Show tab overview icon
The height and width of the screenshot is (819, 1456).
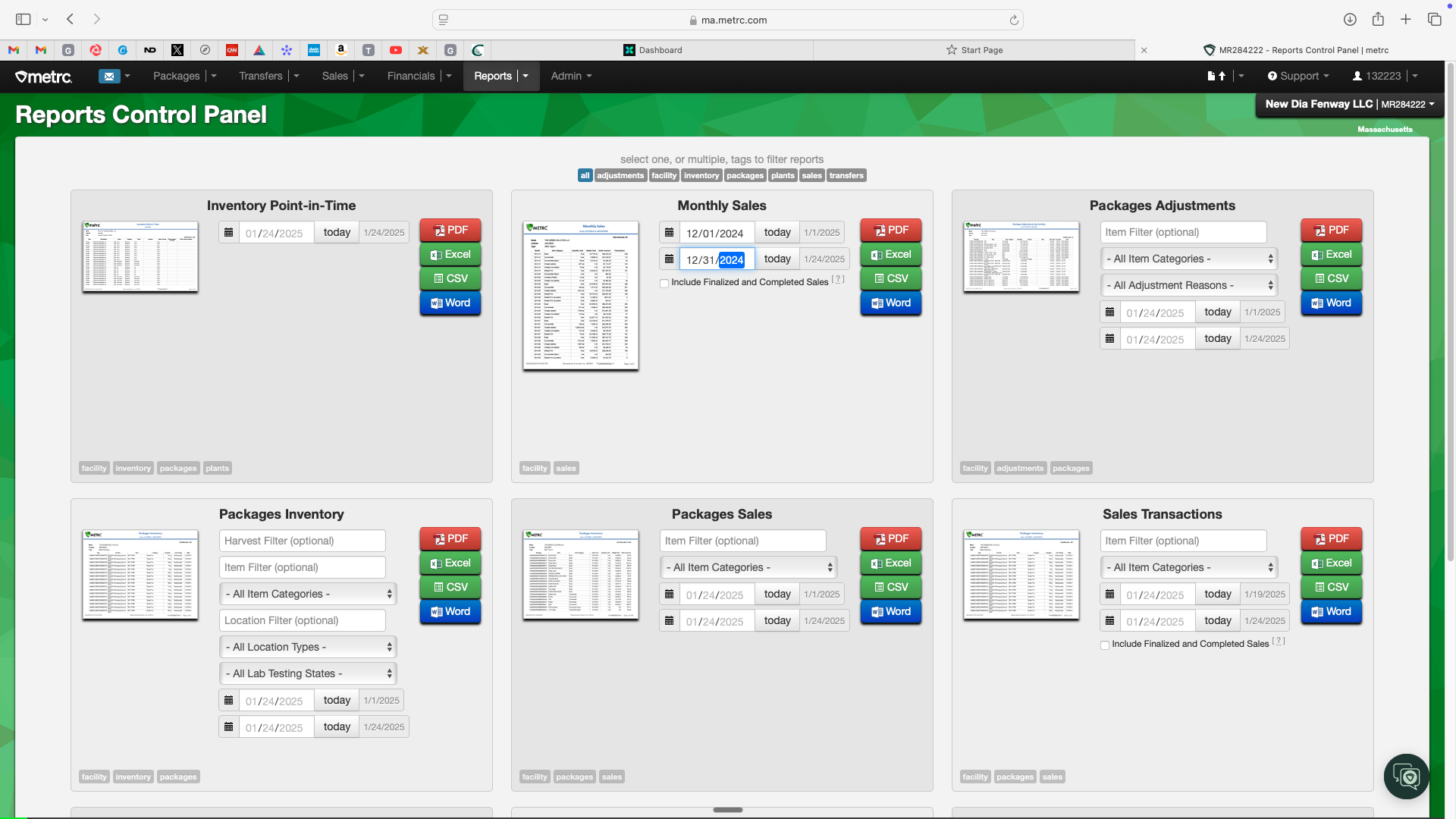coord(1434,20)
